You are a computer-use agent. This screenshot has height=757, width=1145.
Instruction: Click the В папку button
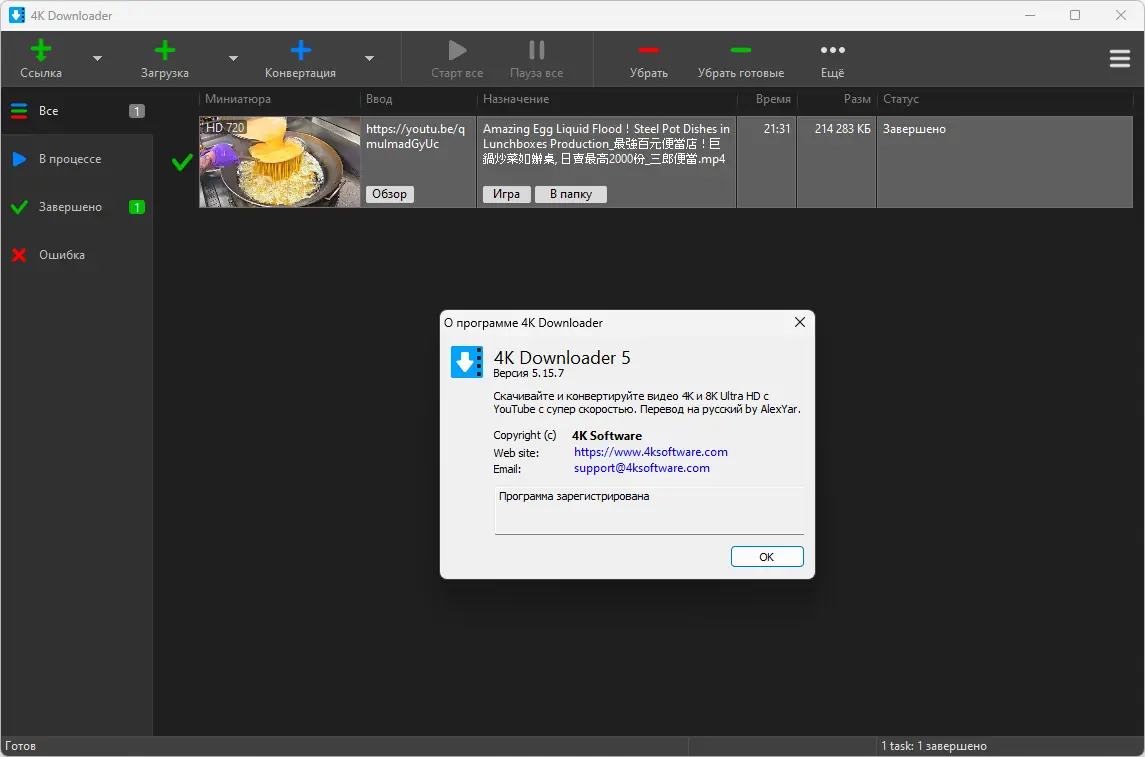tap(570, 194)
